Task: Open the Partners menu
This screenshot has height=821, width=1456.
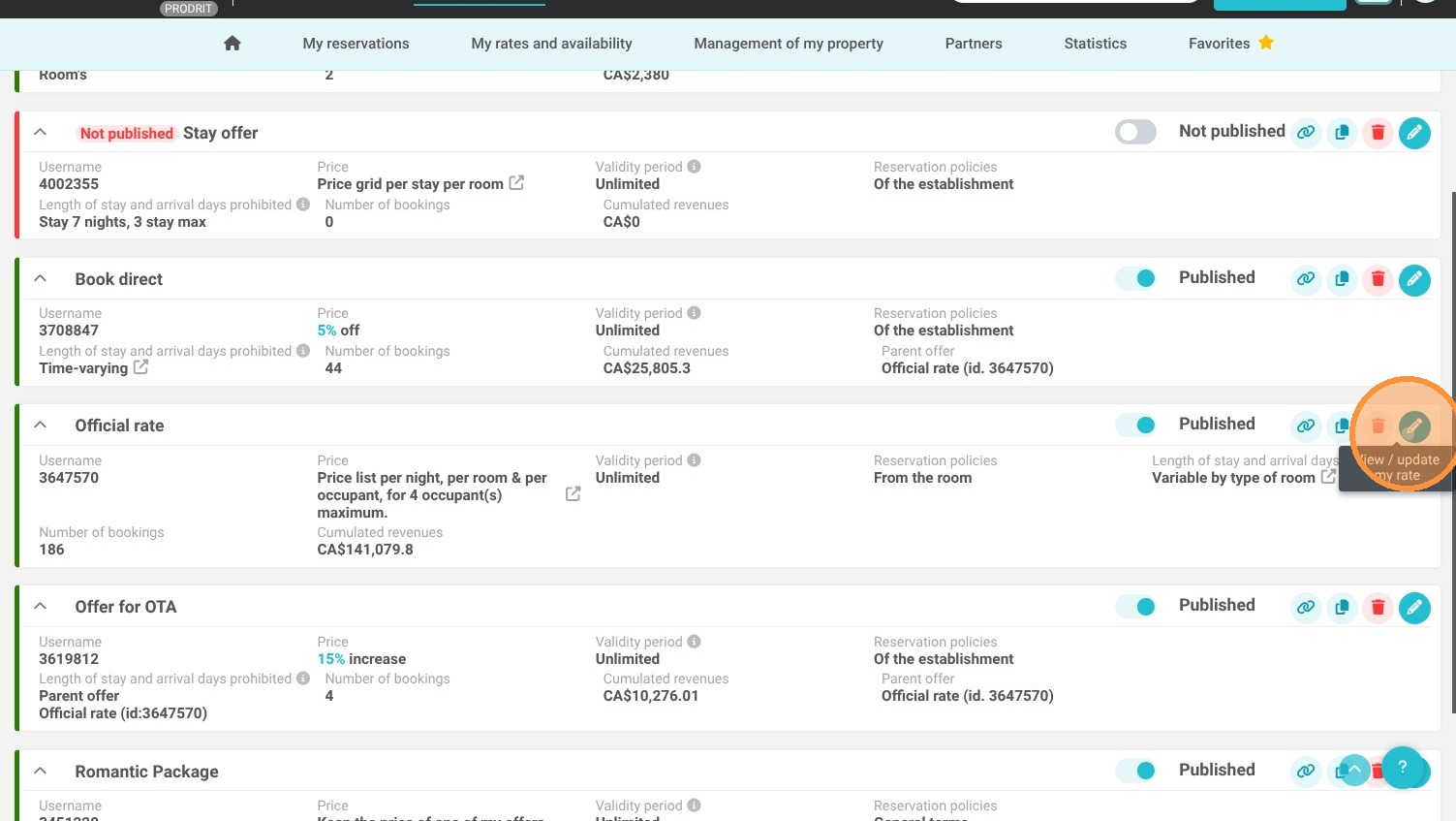Action: click(974, 44)
